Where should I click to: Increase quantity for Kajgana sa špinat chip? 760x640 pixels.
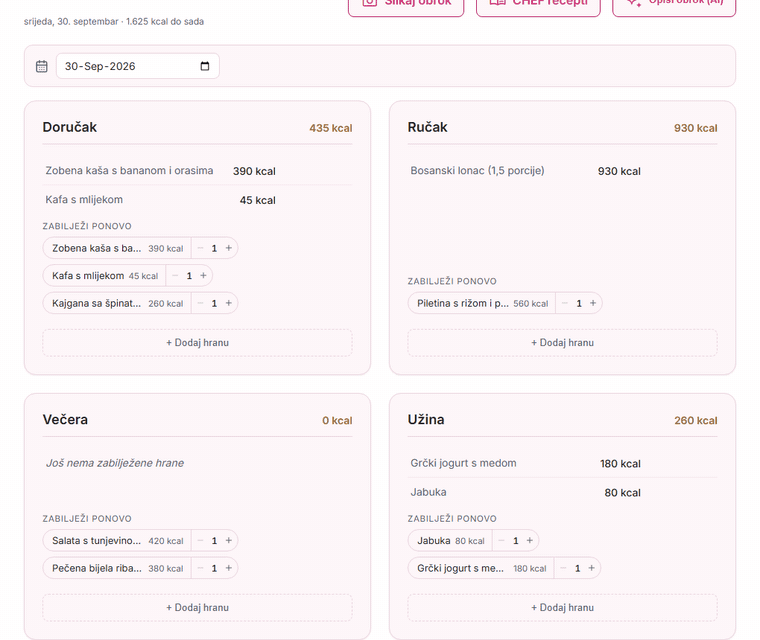pyautogui.click(x=229, y=304)
